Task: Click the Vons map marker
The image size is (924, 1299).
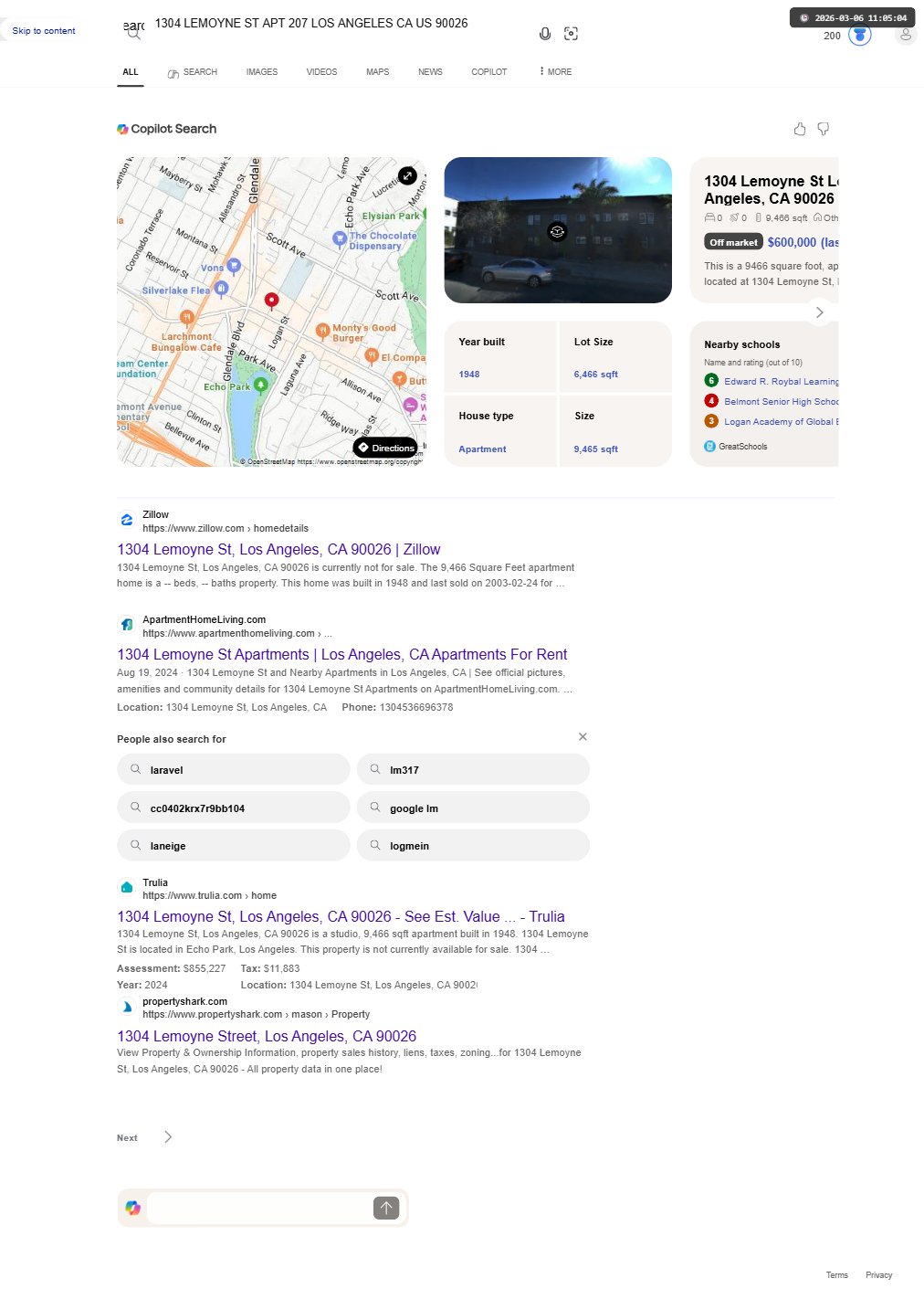Action: click(234, 266)
